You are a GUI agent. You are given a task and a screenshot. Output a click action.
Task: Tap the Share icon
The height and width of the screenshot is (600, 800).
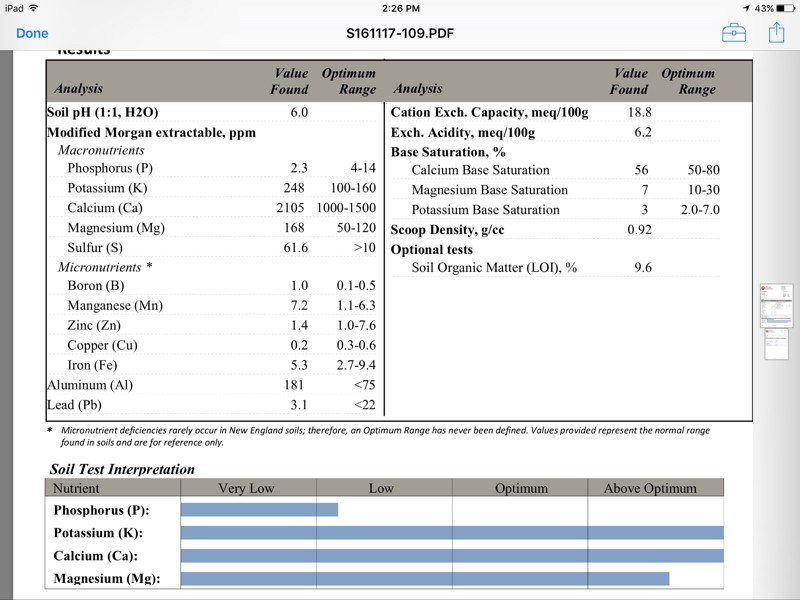[776, 33]
